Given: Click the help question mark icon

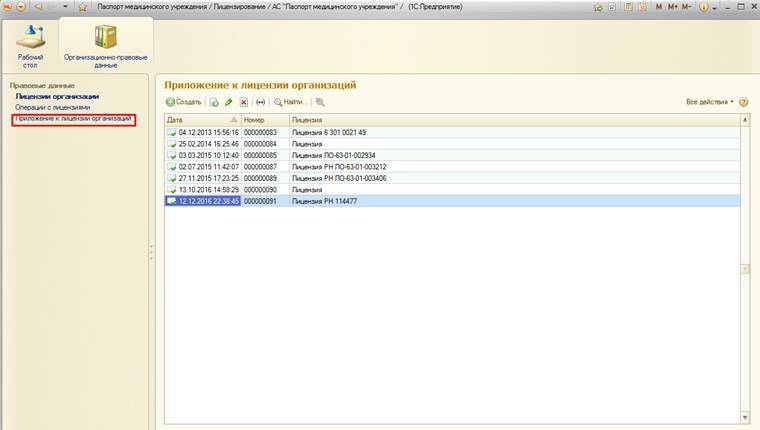Looking at the screenshot, I should 744,102.
